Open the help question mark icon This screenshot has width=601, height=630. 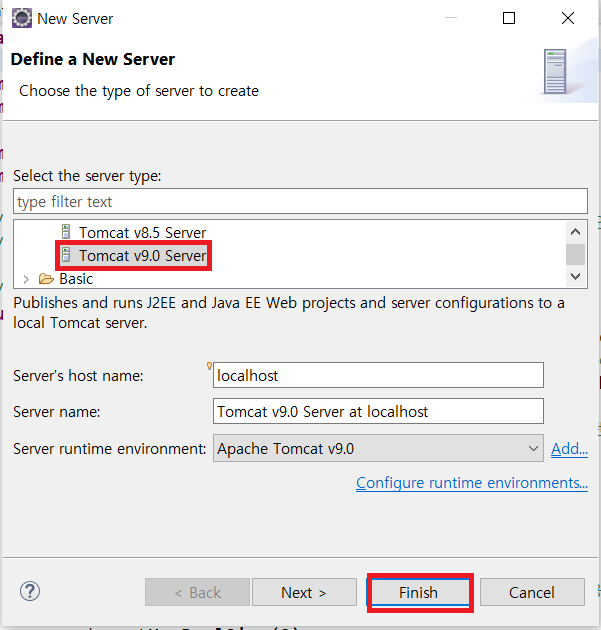tap(30, 591)
